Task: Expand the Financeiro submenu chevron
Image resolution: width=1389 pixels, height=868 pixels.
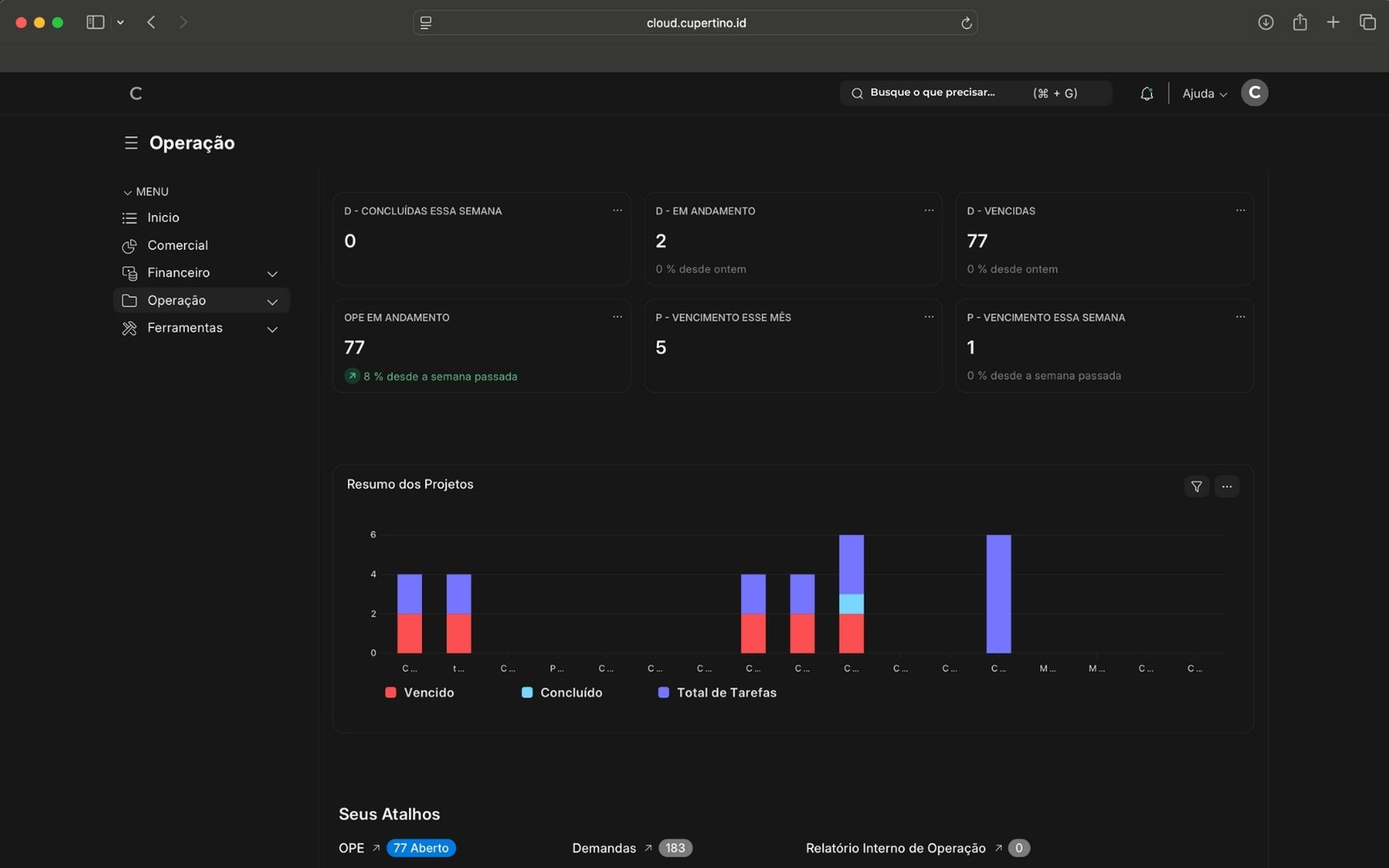Action: (272, 273)
